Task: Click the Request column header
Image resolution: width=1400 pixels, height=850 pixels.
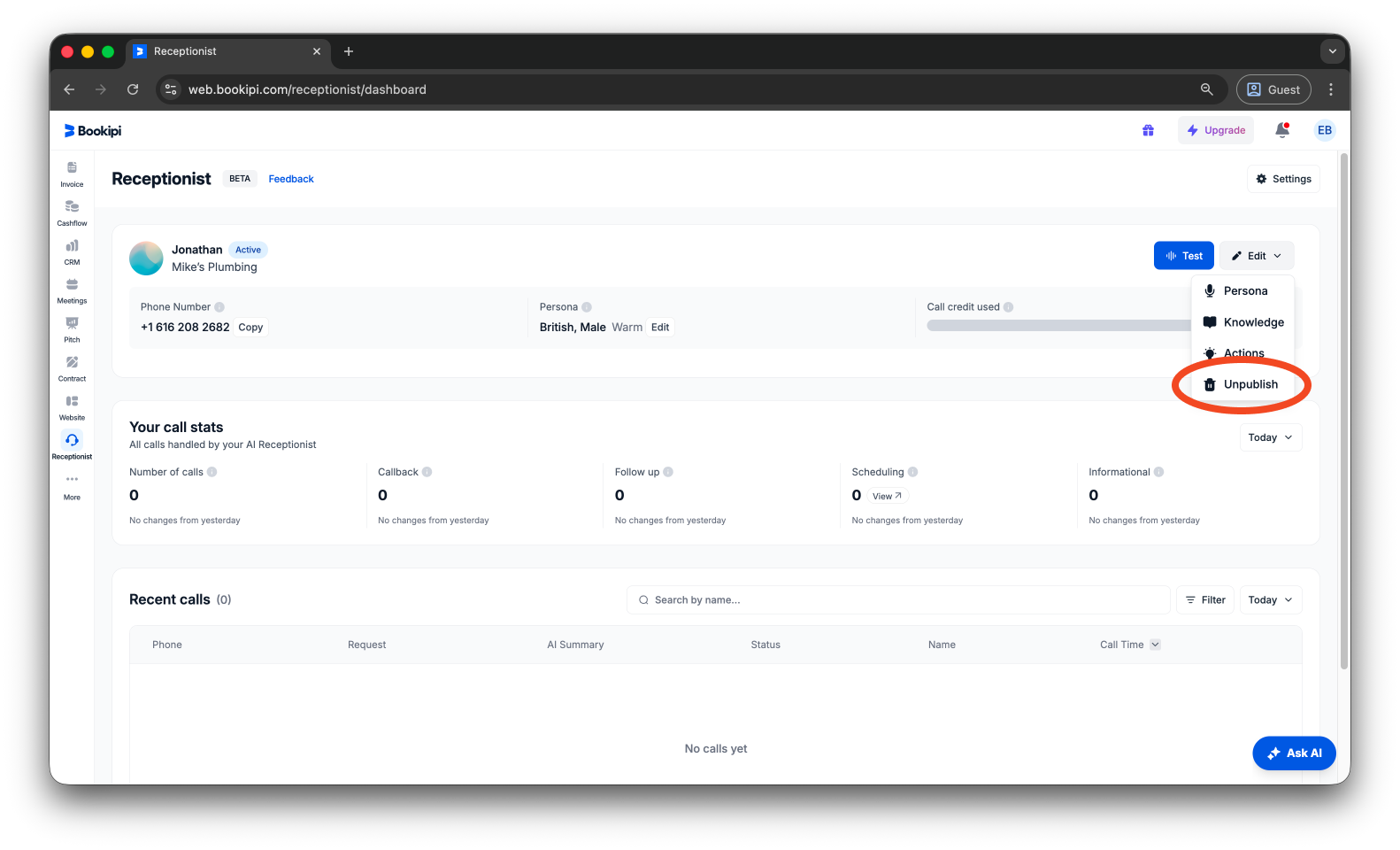Action: (366, 645)
